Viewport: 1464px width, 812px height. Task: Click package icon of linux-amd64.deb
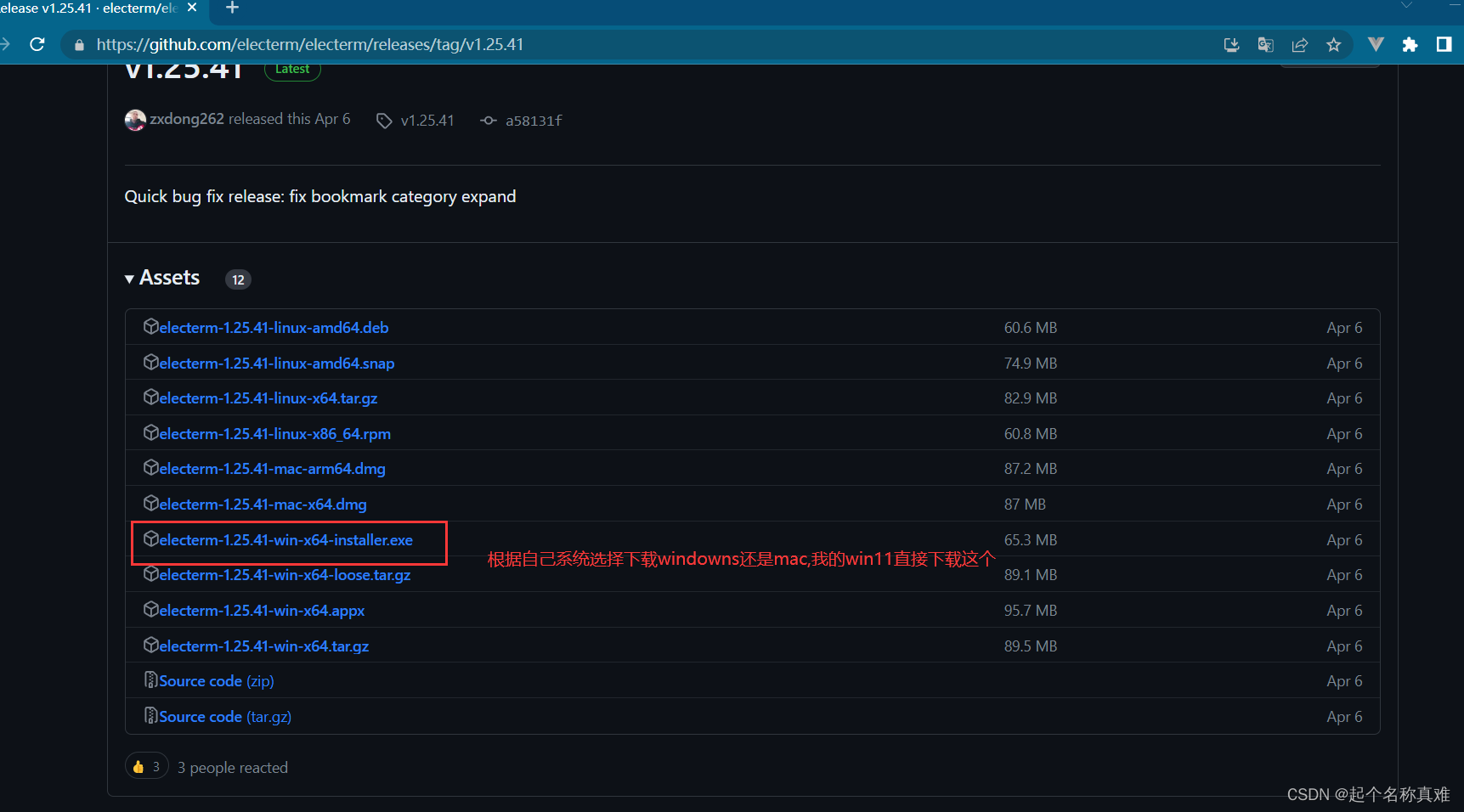pos(150,326)
